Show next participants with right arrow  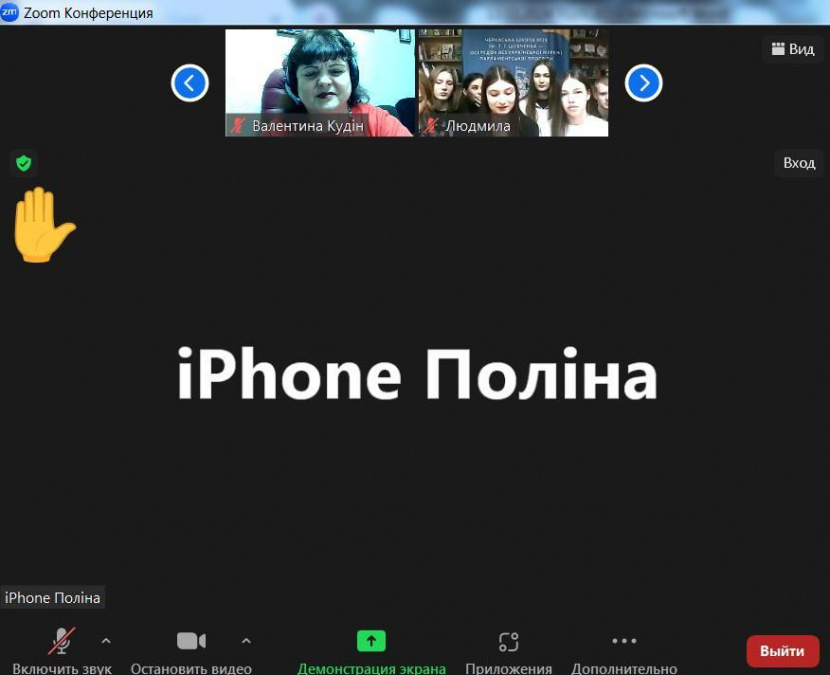click(x=643, y=83)
